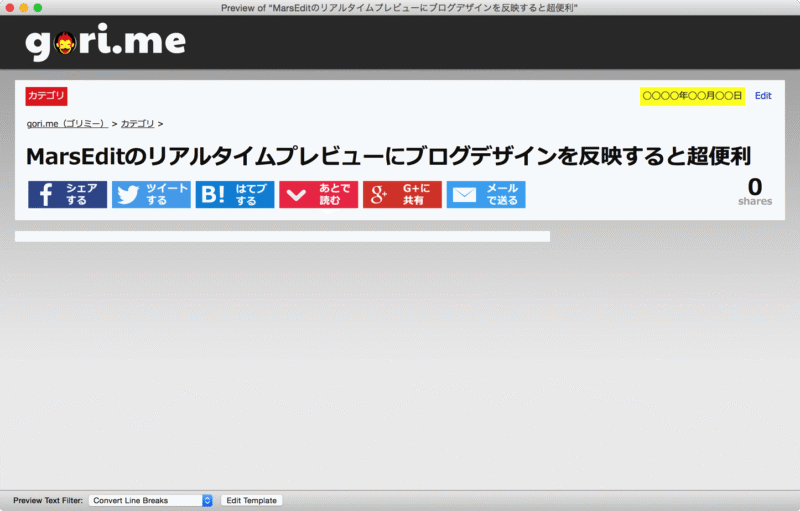Click the Pocket read-later icon

tap(296, 195)
